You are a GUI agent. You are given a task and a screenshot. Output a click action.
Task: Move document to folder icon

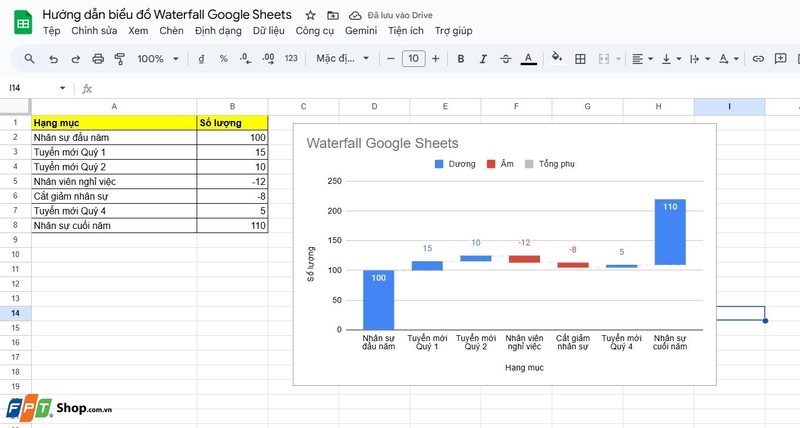333,15
